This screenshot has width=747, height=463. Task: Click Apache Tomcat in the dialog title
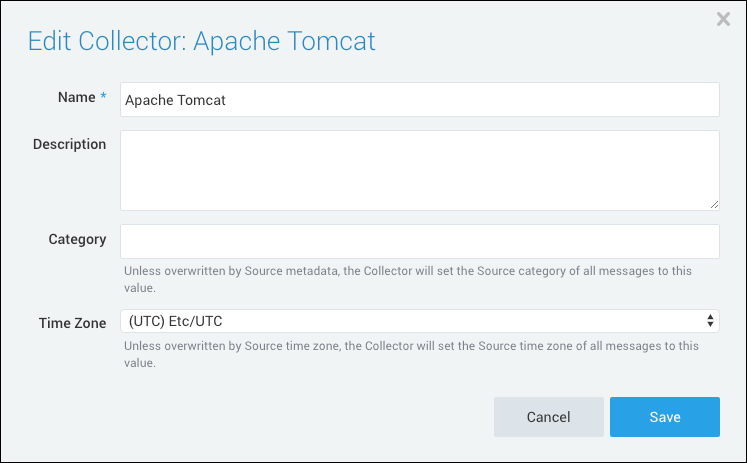[284, 41]
